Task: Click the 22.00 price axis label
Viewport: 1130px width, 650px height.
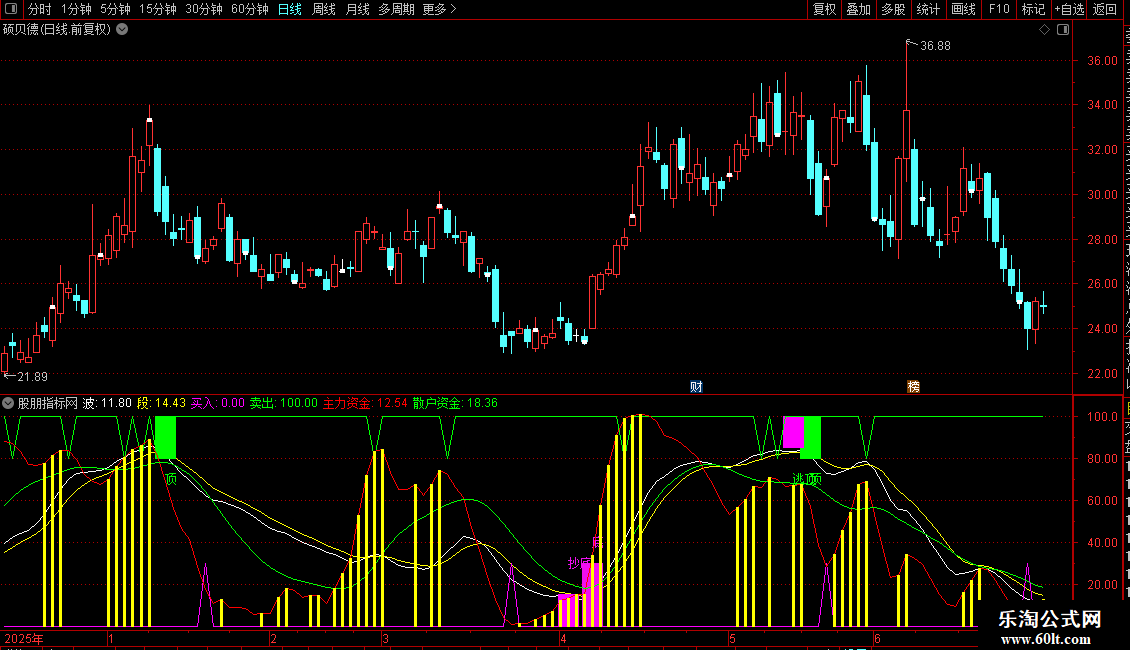Action: (1103, 374)
